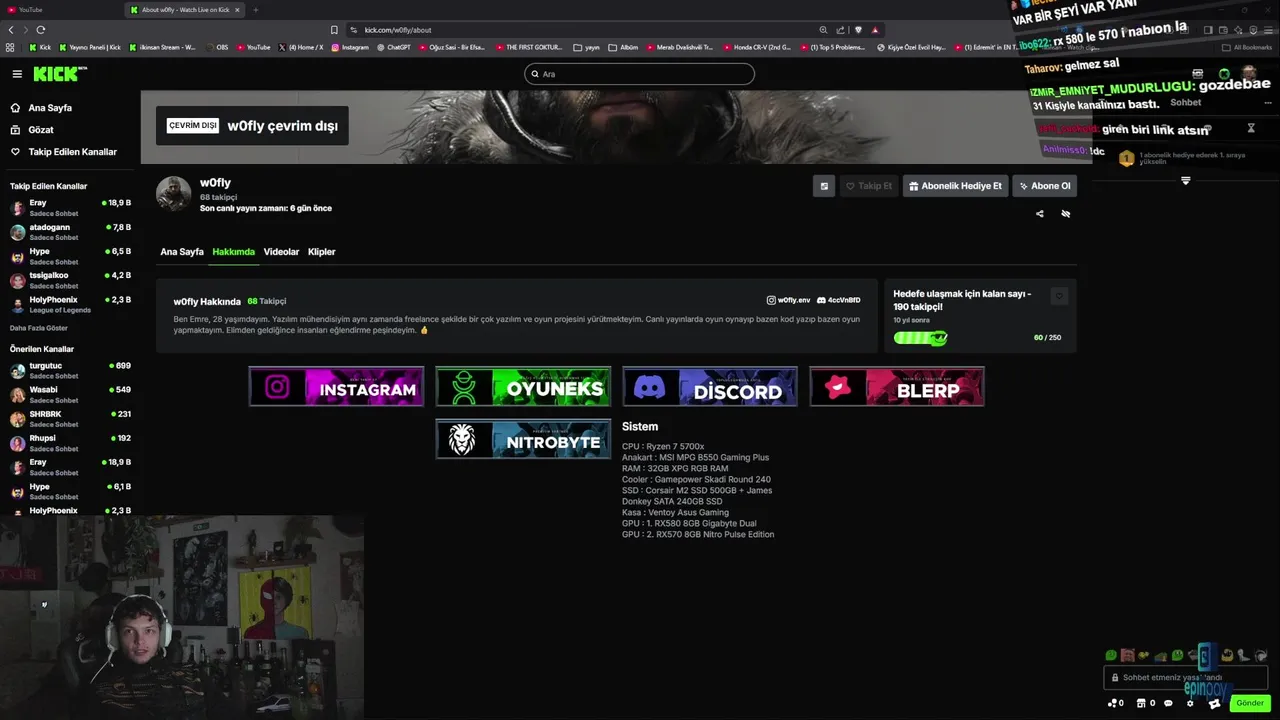1280x720 pixels.
Task: Select the Klipler tab
Action: pyautogui.click(x=321, y=252)
